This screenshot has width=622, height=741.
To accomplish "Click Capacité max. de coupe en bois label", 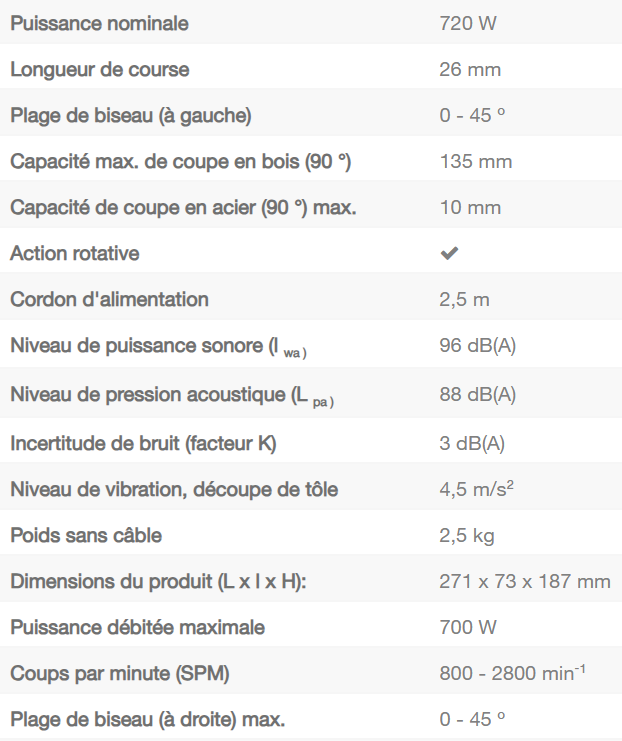I will [181, 161].
